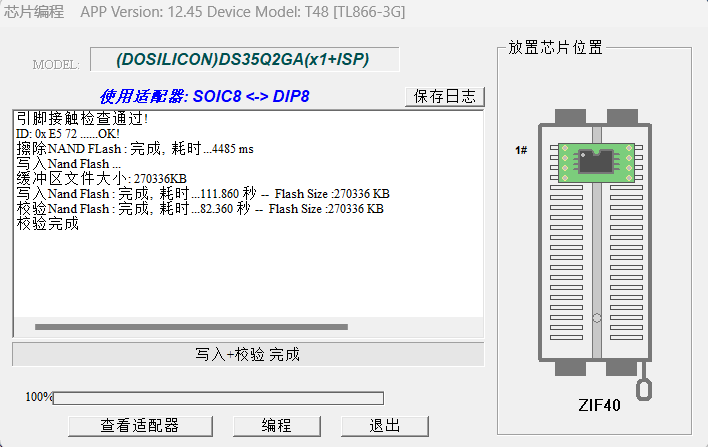Click the ZIF40 label under socket
The height and width of the screenshot is (447, 708).
599,406
